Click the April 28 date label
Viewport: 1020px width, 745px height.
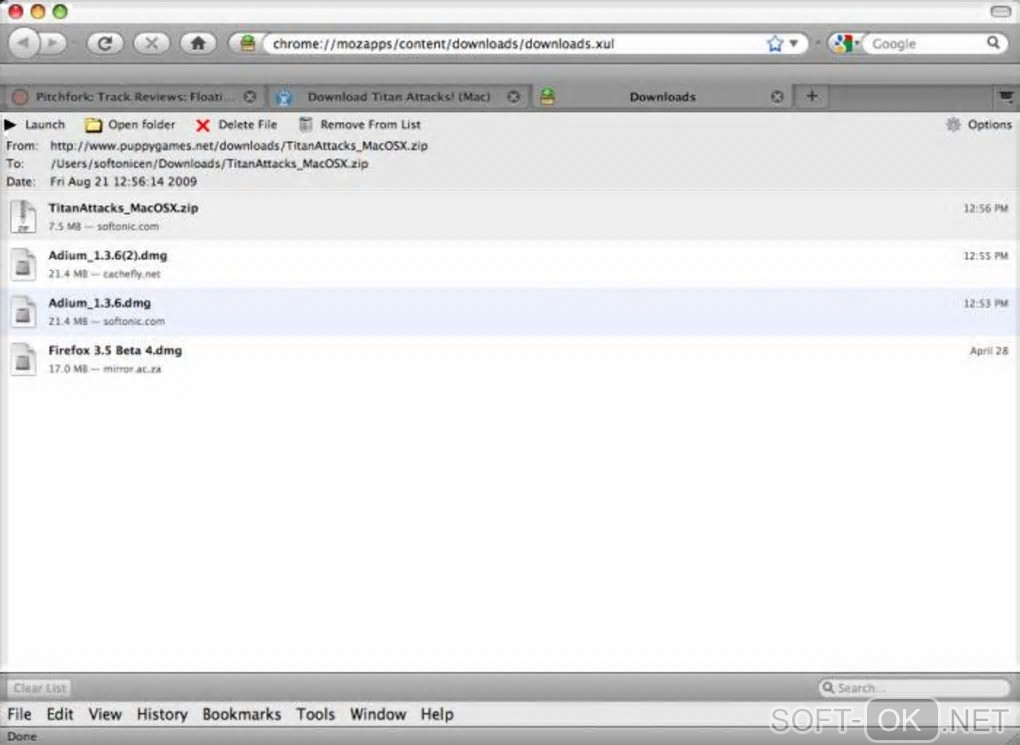point(989,351)
